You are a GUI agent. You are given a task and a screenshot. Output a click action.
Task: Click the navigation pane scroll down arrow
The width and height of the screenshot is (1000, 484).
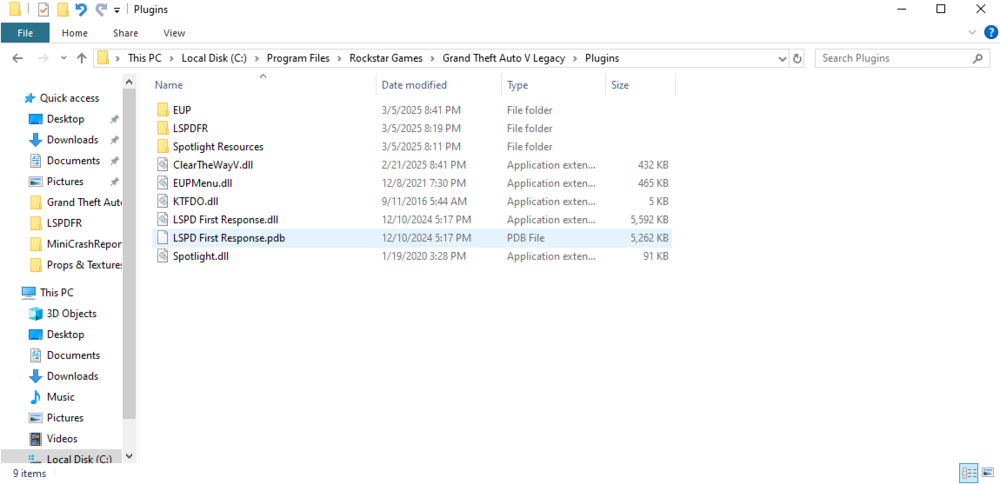pos(129,456)
